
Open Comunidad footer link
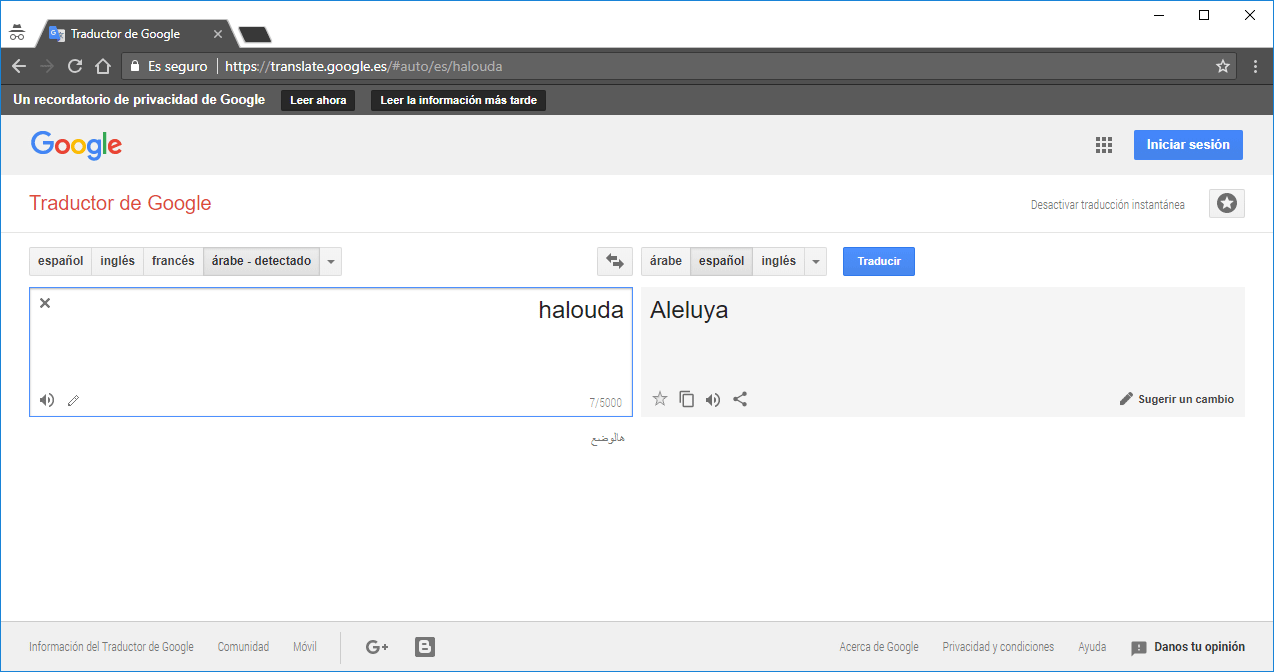[243, 647]
